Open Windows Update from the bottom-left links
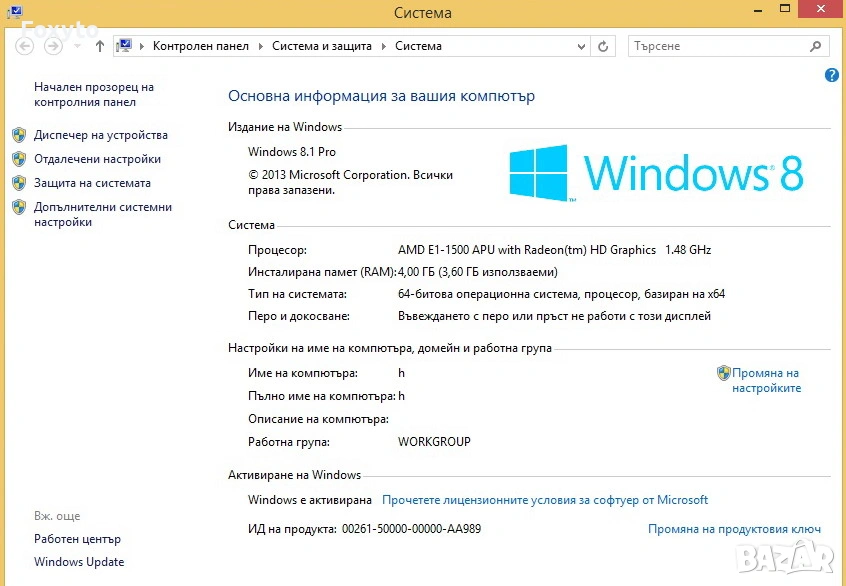 pos(79,562)
